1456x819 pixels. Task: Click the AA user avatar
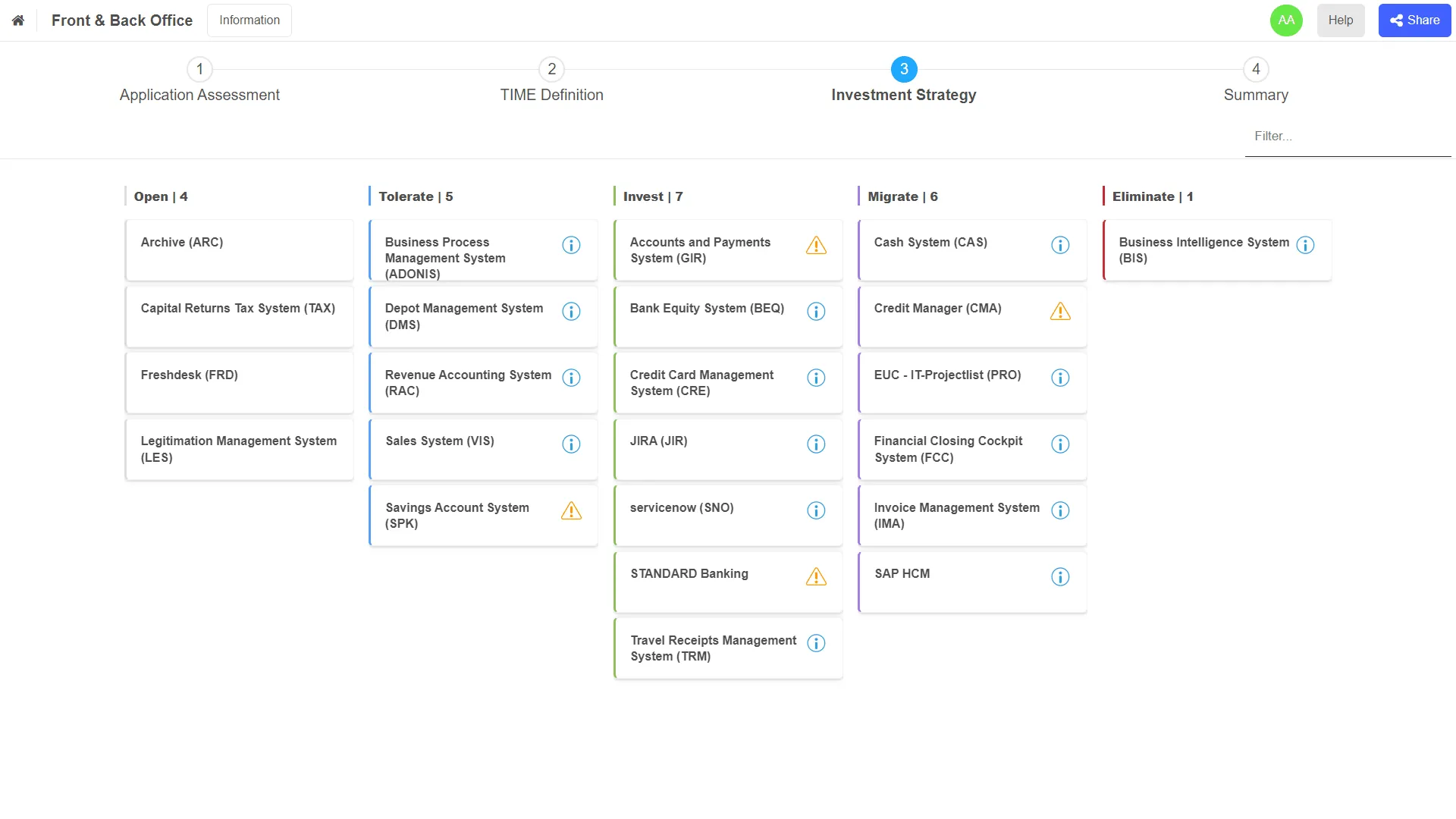coord(1286,20)
